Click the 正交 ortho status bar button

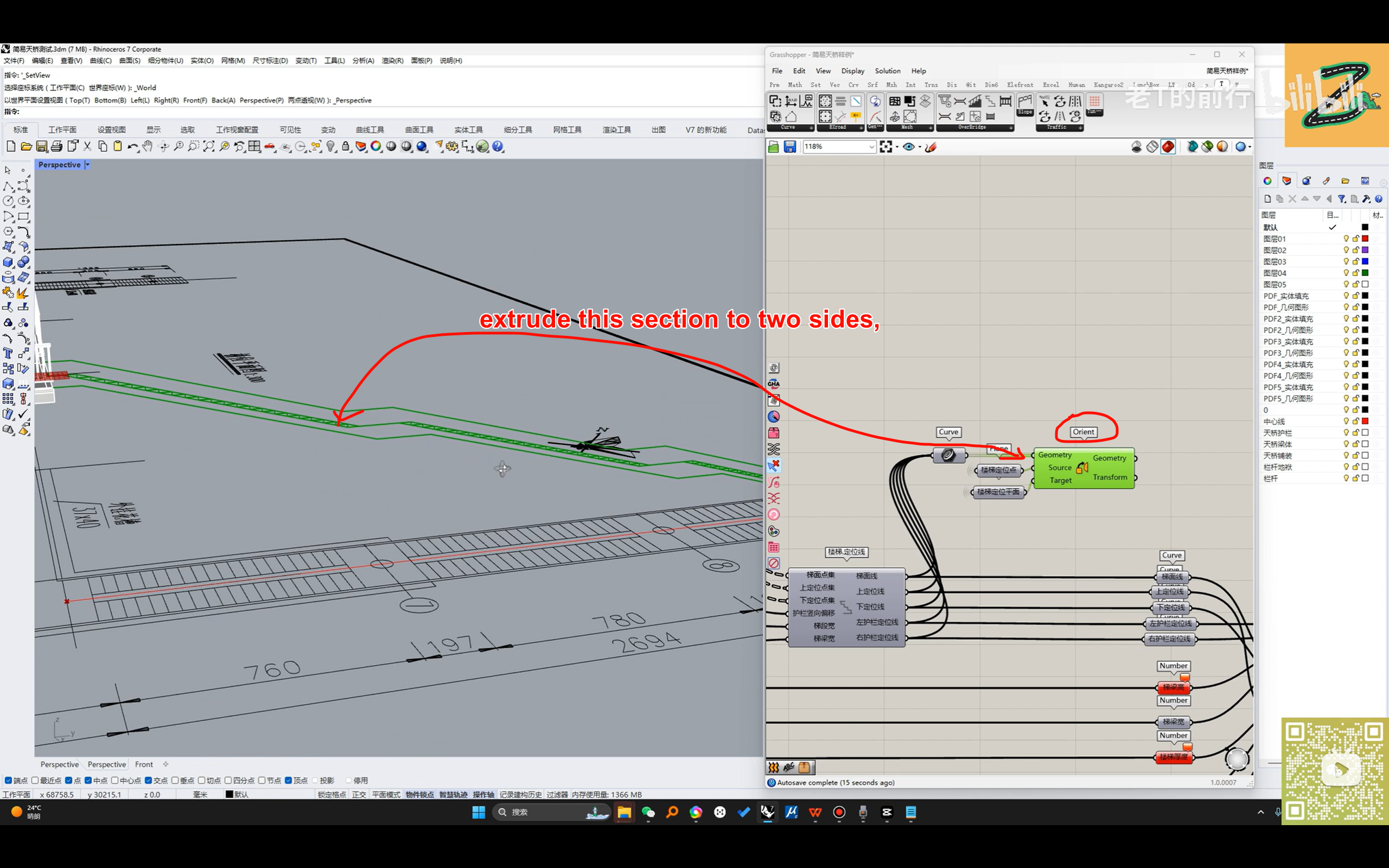point(359,795)
